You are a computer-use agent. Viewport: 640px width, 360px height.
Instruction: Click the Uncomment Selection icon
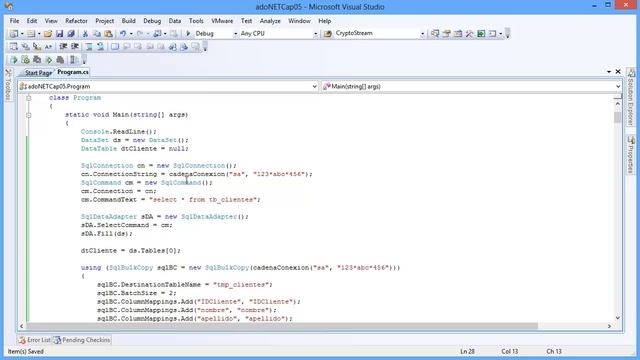[100, 47]
